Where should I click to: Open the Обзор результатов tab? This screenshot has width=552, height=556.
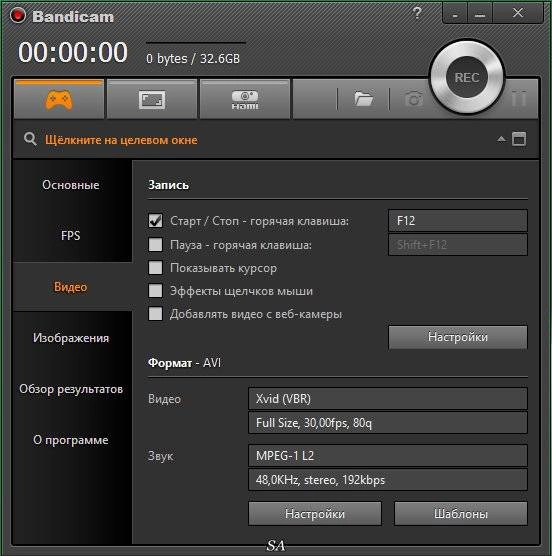[71, 389]
